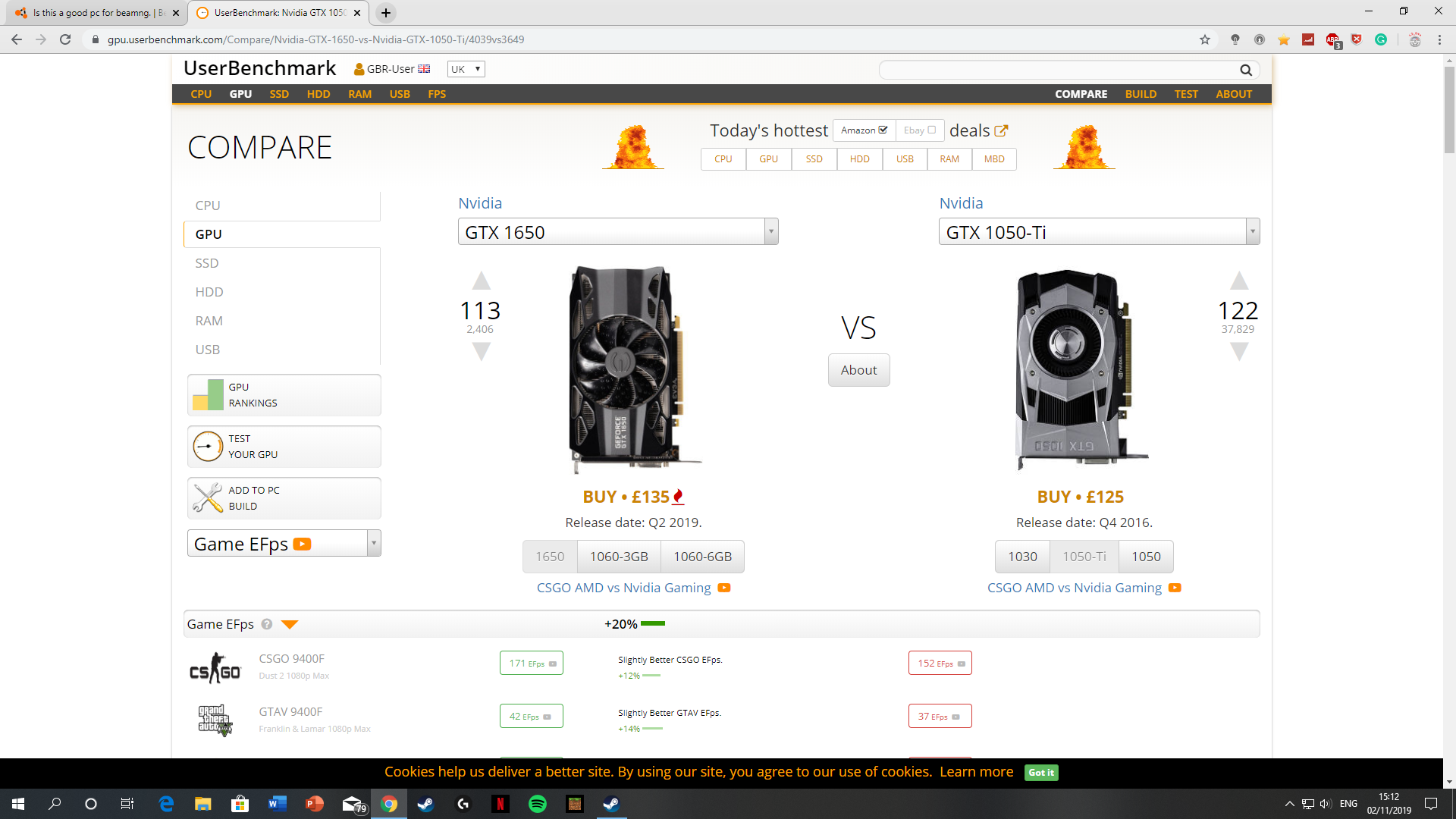Click Learn more in cookie notice
1456x819 pixels.
pyautogui.click(x=976, y=771)
